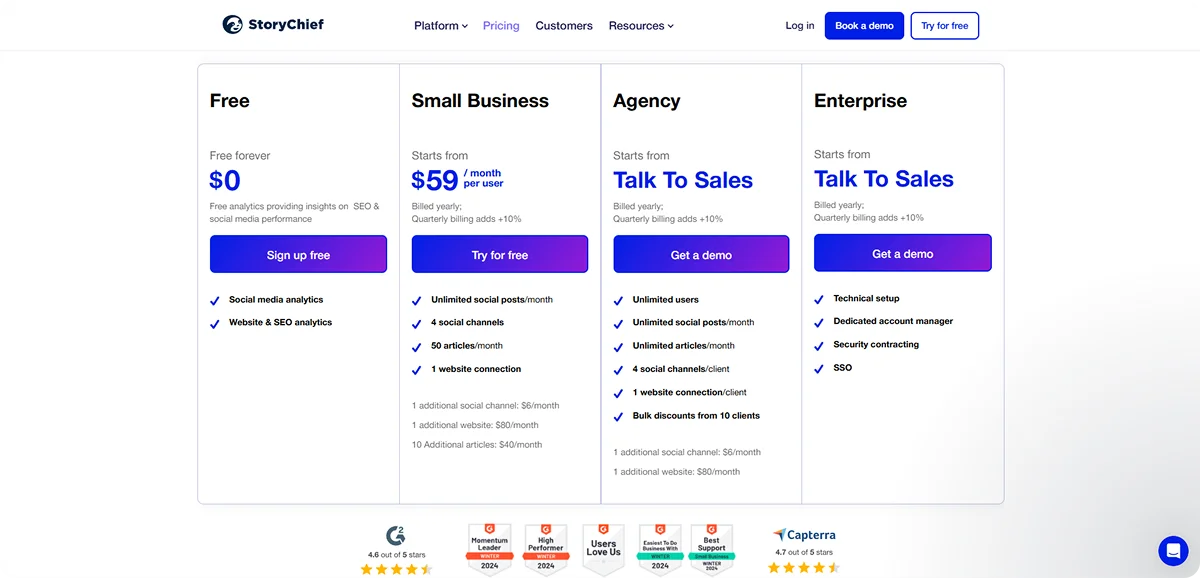Click Sign up free under Free plan

click(x=298, y=254)
